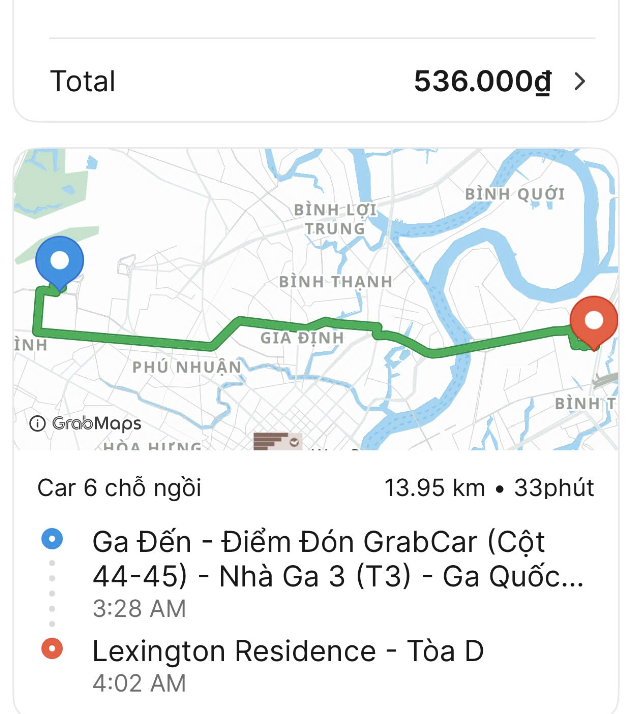Image resolution: width=644 pixels, height=714 pixels.
Task: Tap the 3:28 AM pickup time
Action: click(139, 608)
